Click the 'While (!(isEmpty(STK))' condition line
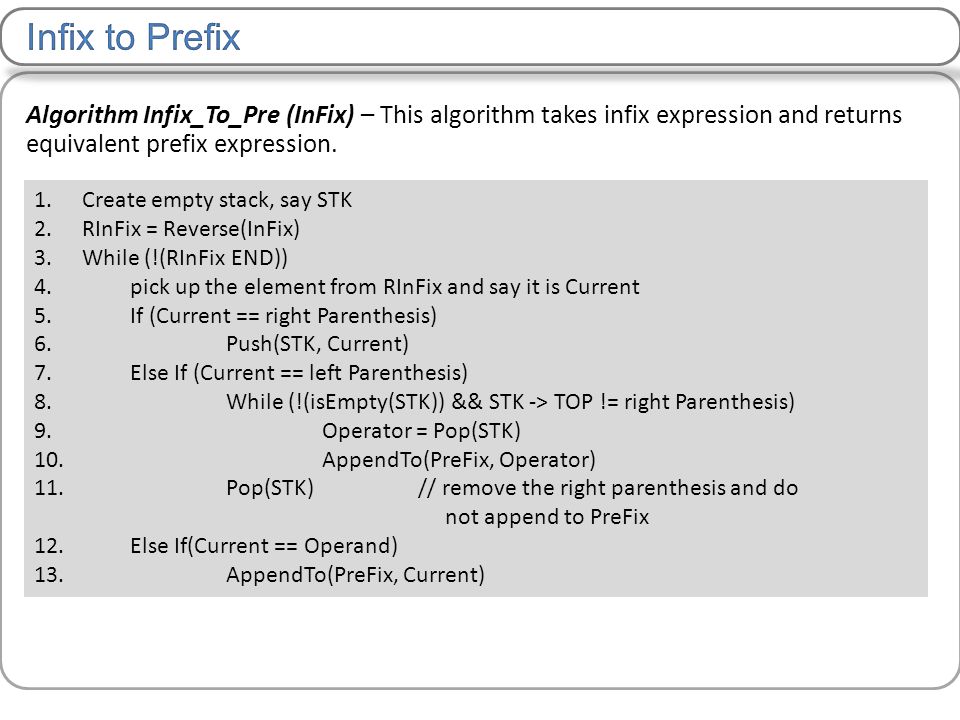The width and height of the screenshot is (960, 720). [x=511, y=402]
